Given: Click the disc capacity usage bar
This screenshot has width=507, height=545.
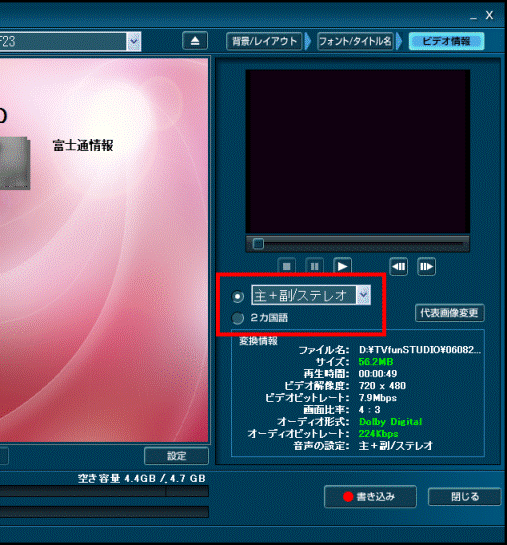Looking at the screenshot, I should point(104,491).
